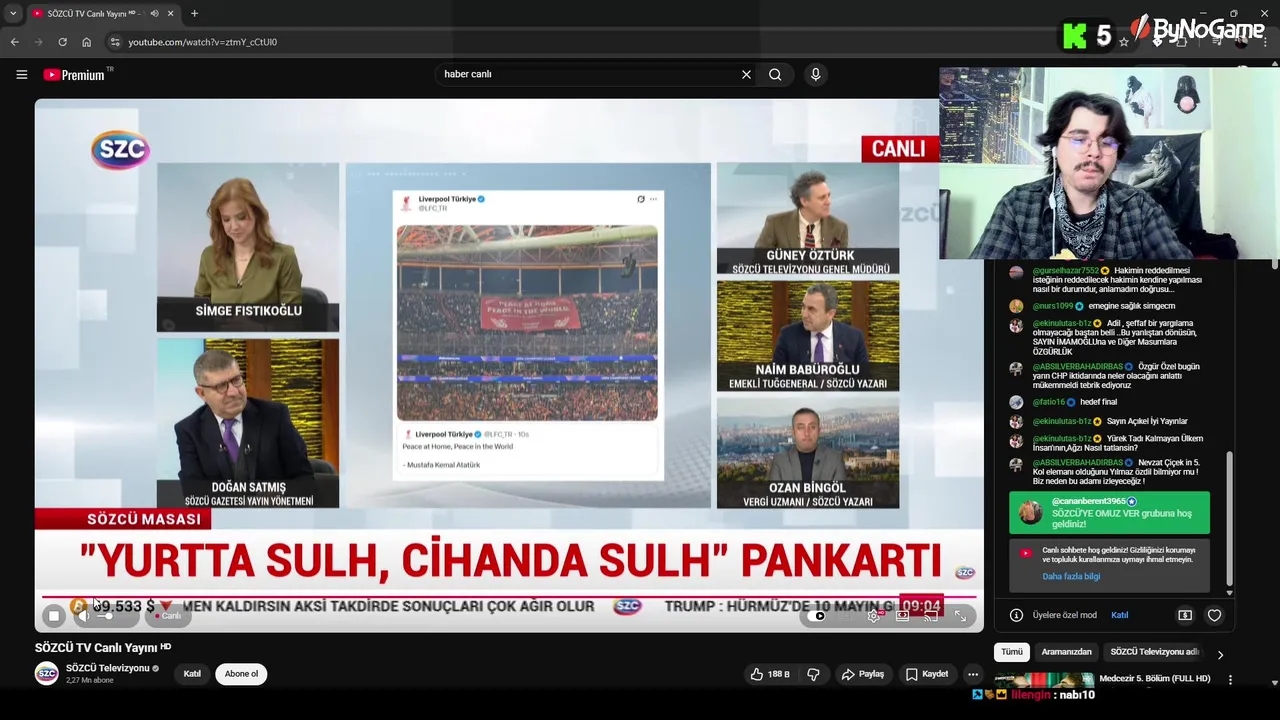Open the YouTube hamburger guide menu
The width and height of the screenshot is (1280, 720).
pyautogui.click(x=21, y=74)
